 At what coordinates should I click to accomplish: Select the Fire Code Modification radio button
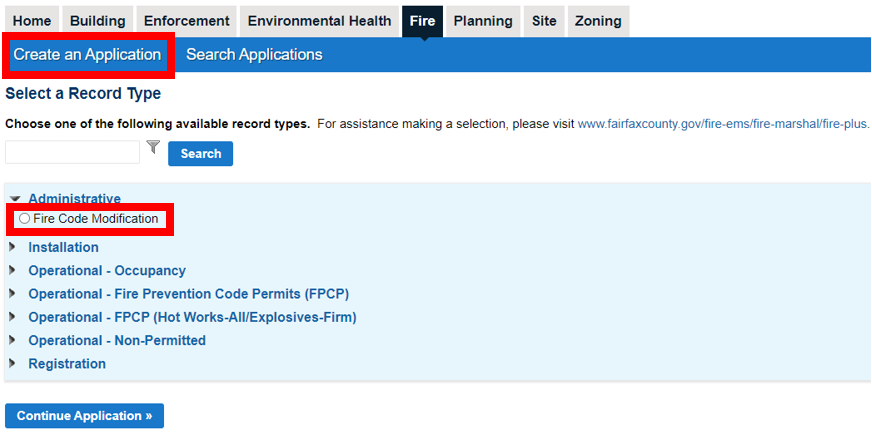click(25, 219)
